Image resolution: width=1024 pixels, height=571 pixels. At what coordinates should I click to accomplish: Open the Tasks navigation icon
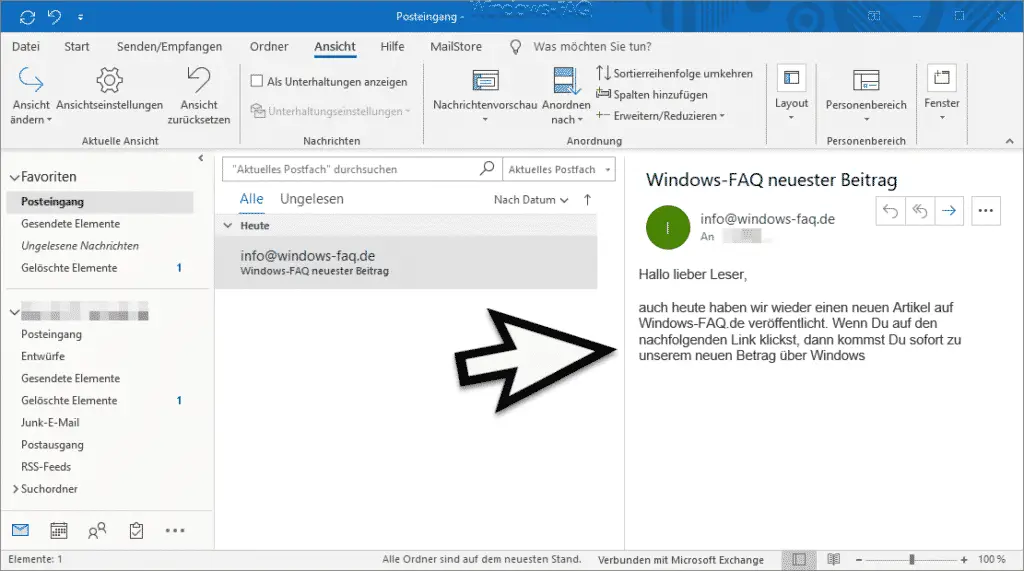point(136,530)
